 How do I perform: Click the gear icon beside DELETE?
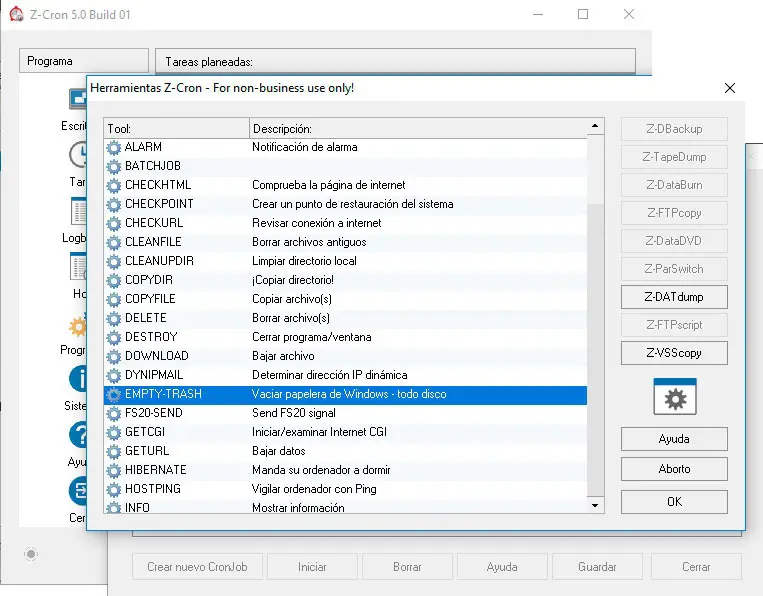(x=113, y=318)
